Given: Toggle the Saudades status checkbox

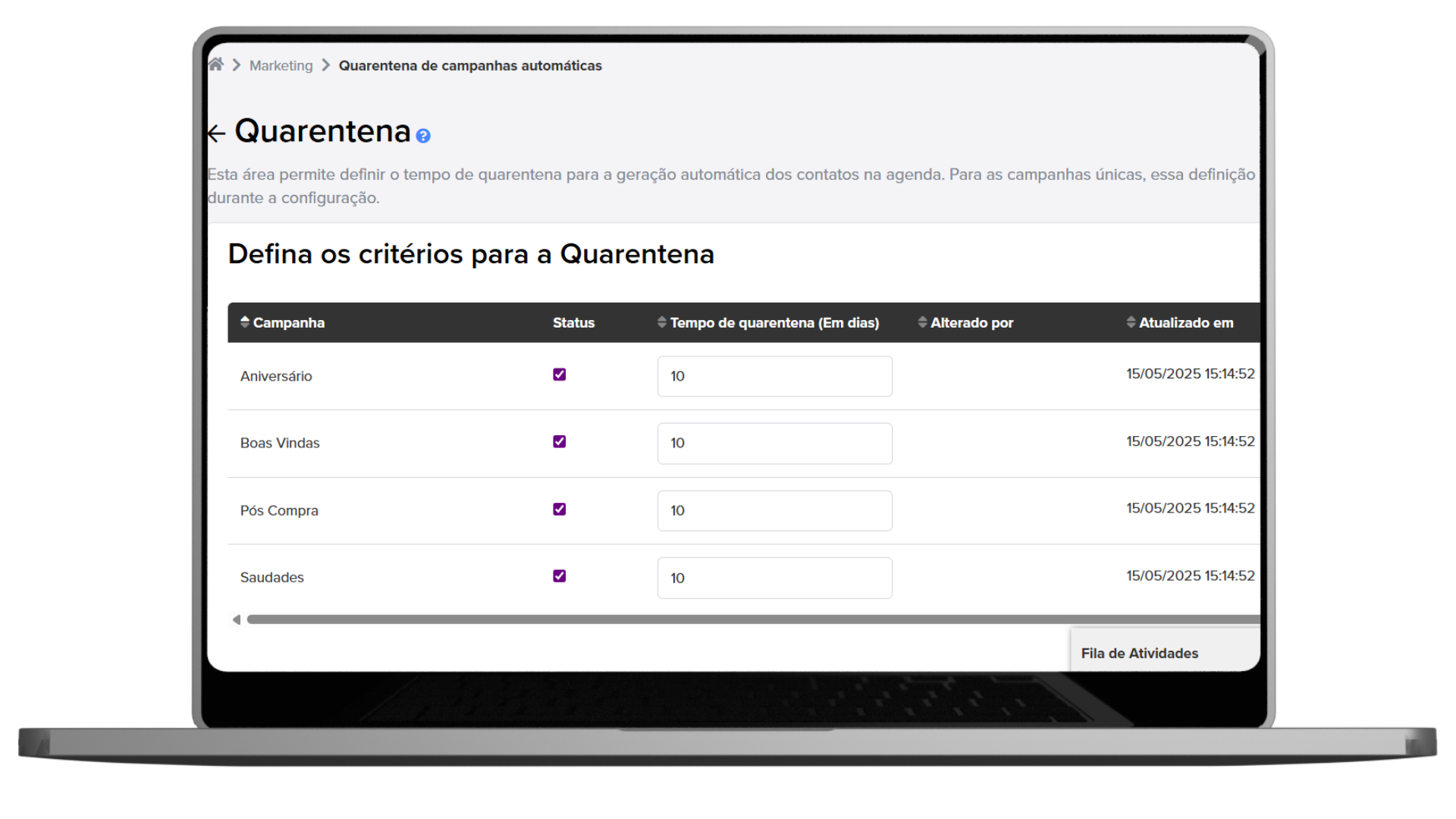Looking at the screenshot, I should (x=560, y=576).
